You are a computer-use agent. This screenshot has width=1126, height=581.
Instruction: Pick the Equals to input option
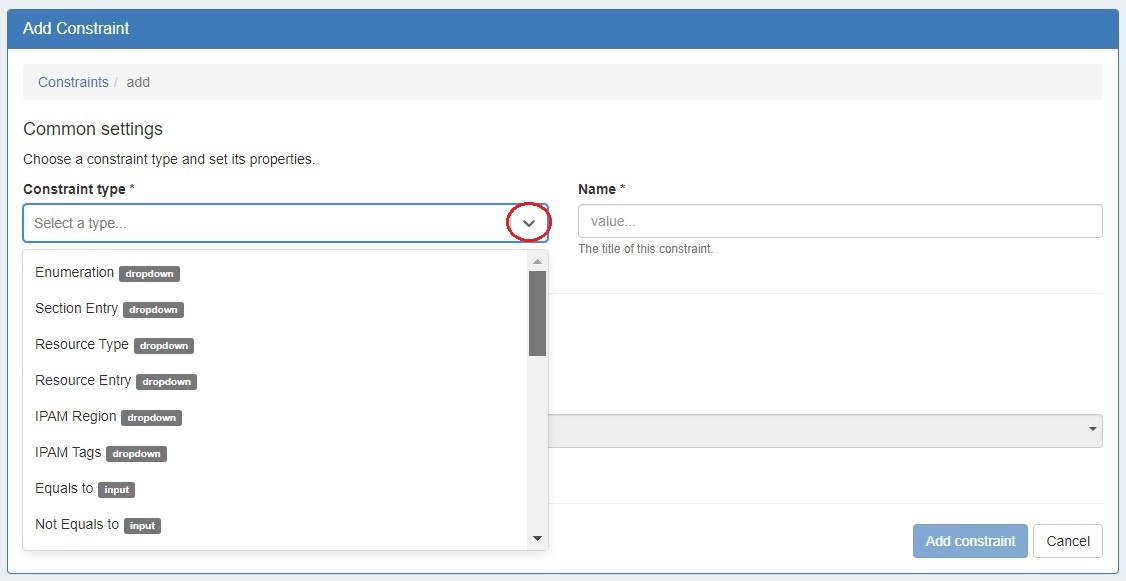click(x=64, y=488)
